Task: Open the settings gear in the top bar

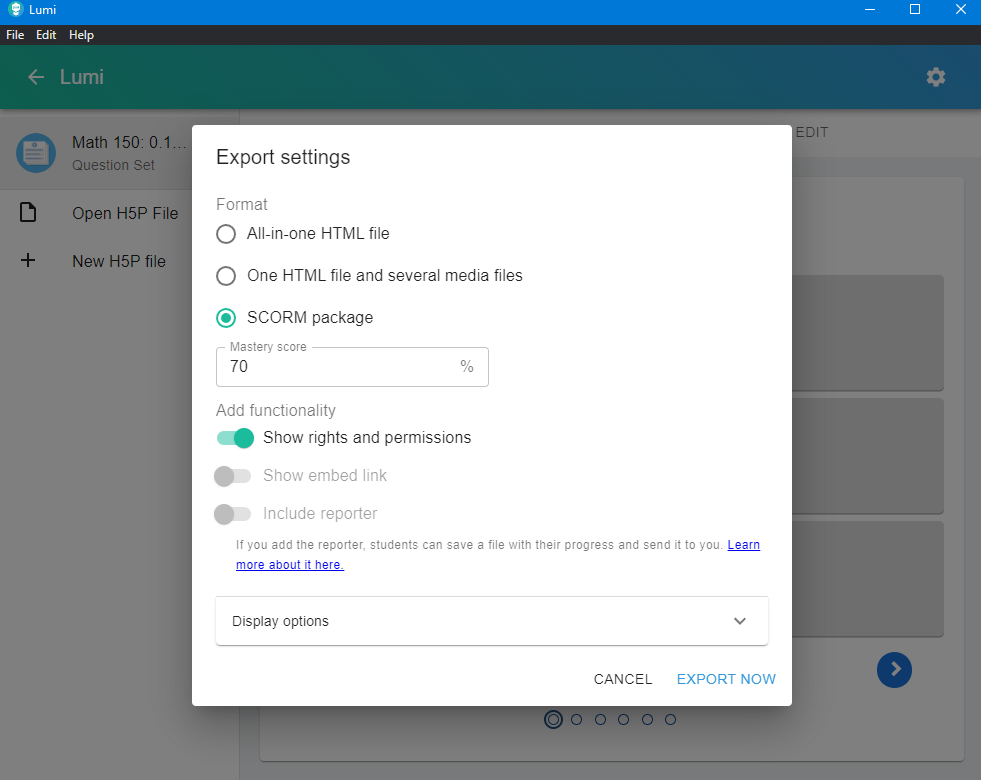Action: pyautogui.click(x=935, y=77)
